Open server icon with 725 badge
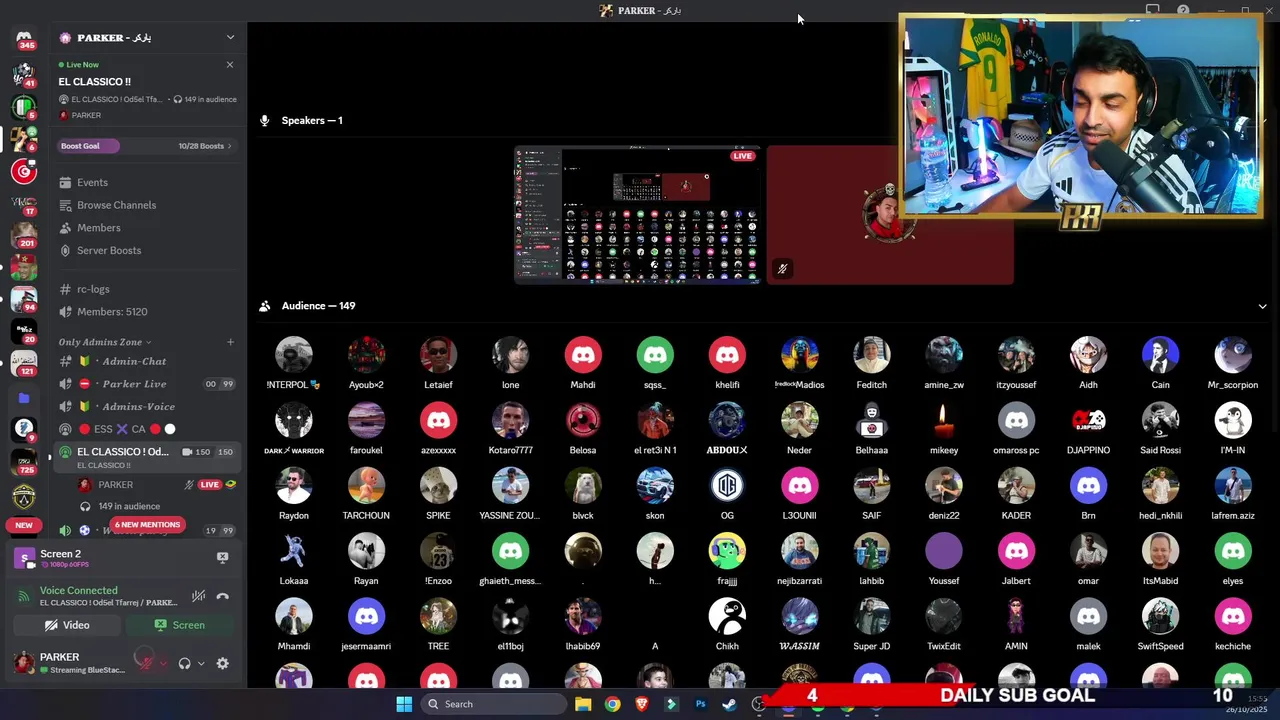 point(24,462)
